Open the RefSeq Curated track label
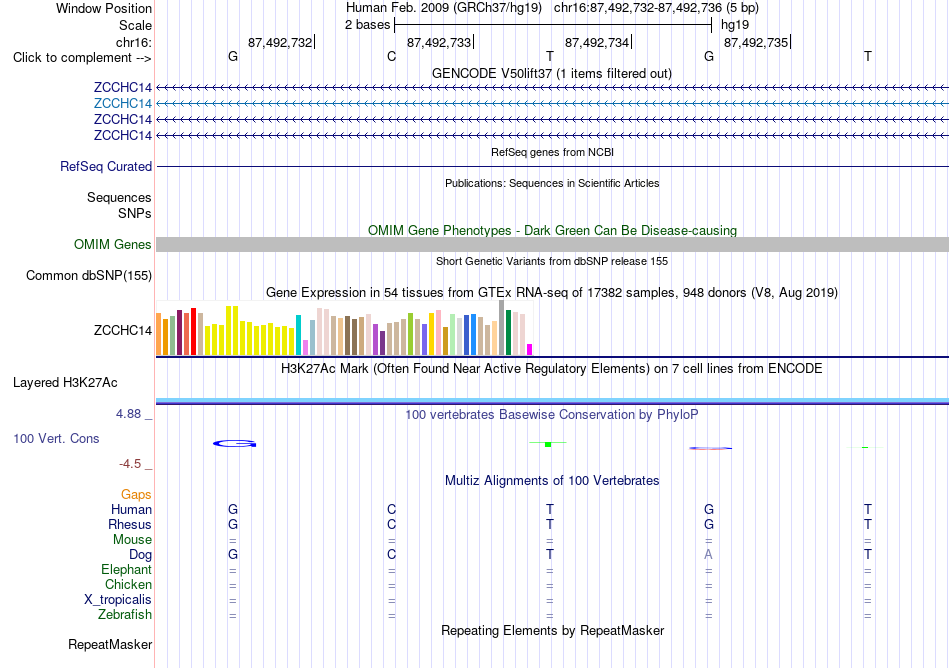Viewport: 950px width, 668px height. coord(105,167)
